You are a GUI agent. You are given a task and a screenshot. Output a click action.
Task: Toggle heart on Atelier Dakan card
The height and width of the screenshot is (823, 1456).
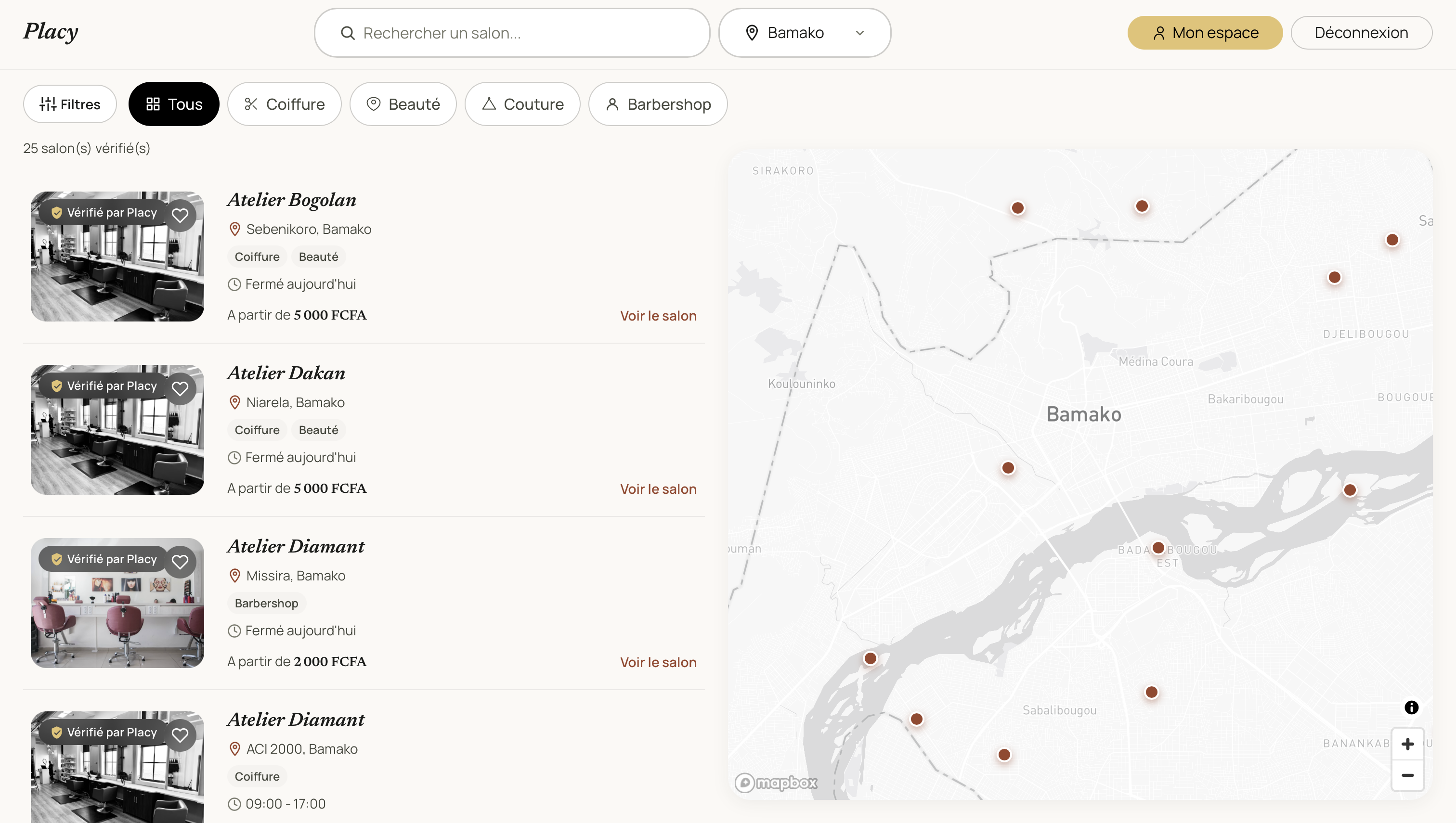point(180,389)
